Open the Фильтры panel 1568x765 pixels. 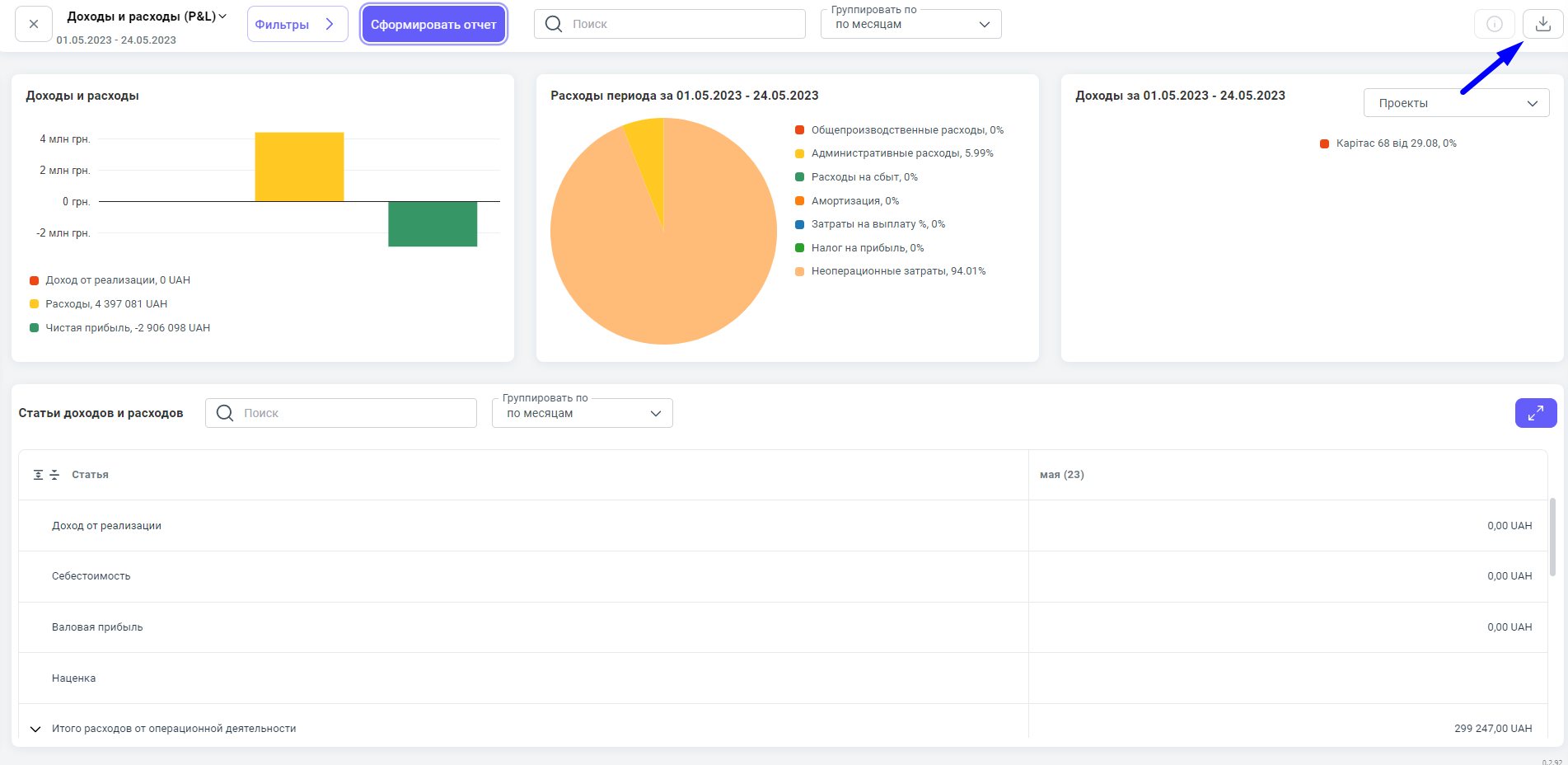click(297, 24)
